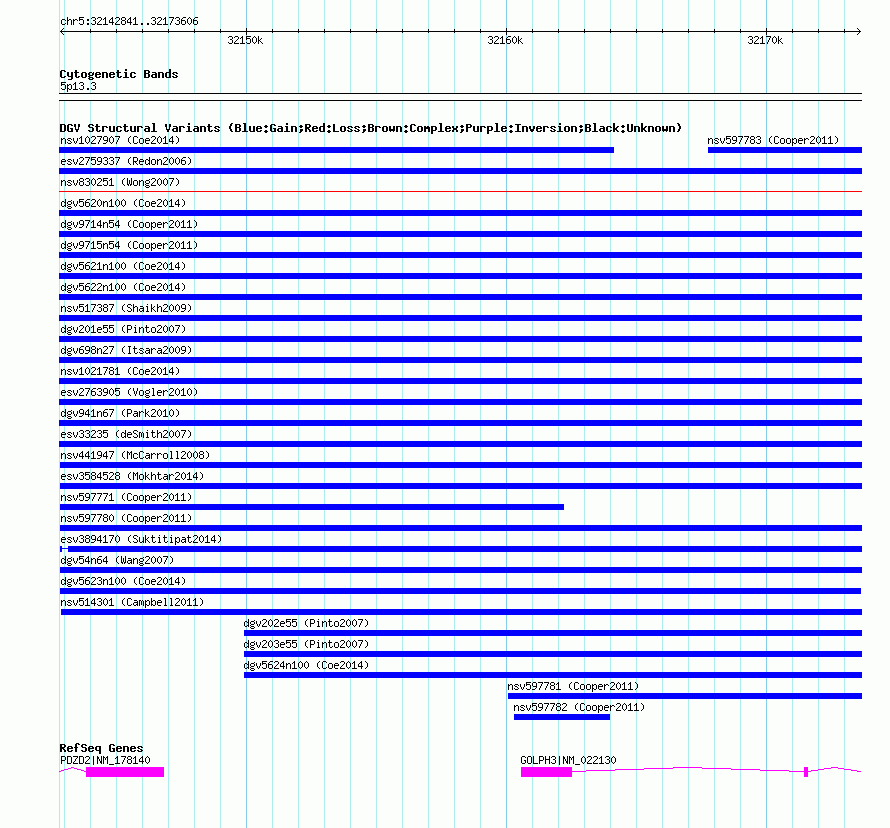The width and height of the screenshot is (890, 828).
Task: Click esv33235 (deSmith2007) label
Action: pyautogui.click(x=126, y=434)
